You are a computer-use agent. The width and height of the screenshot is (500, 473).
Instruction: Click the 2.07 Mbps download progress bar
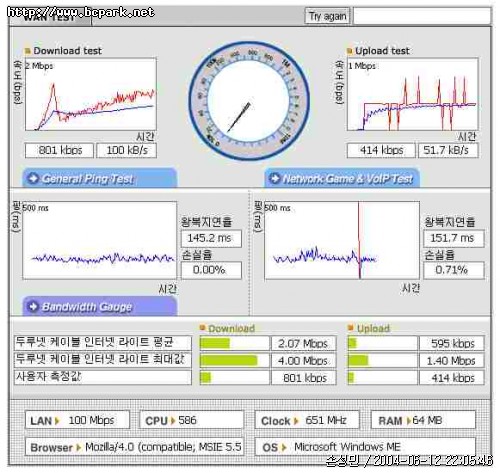coord(234,343)
